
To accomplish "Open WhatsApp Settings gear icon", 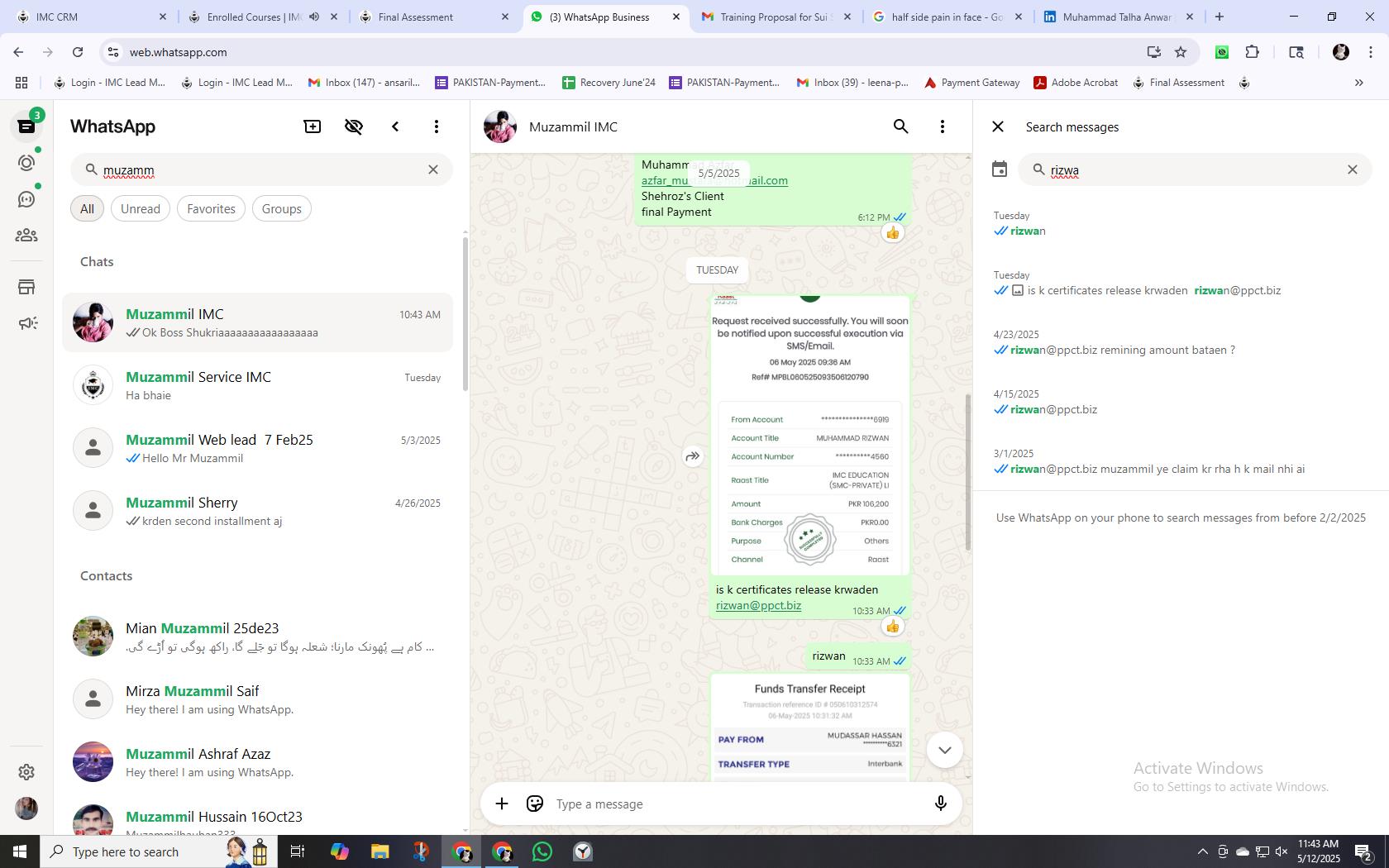I will pyautogui.click(x=26, y=771).
